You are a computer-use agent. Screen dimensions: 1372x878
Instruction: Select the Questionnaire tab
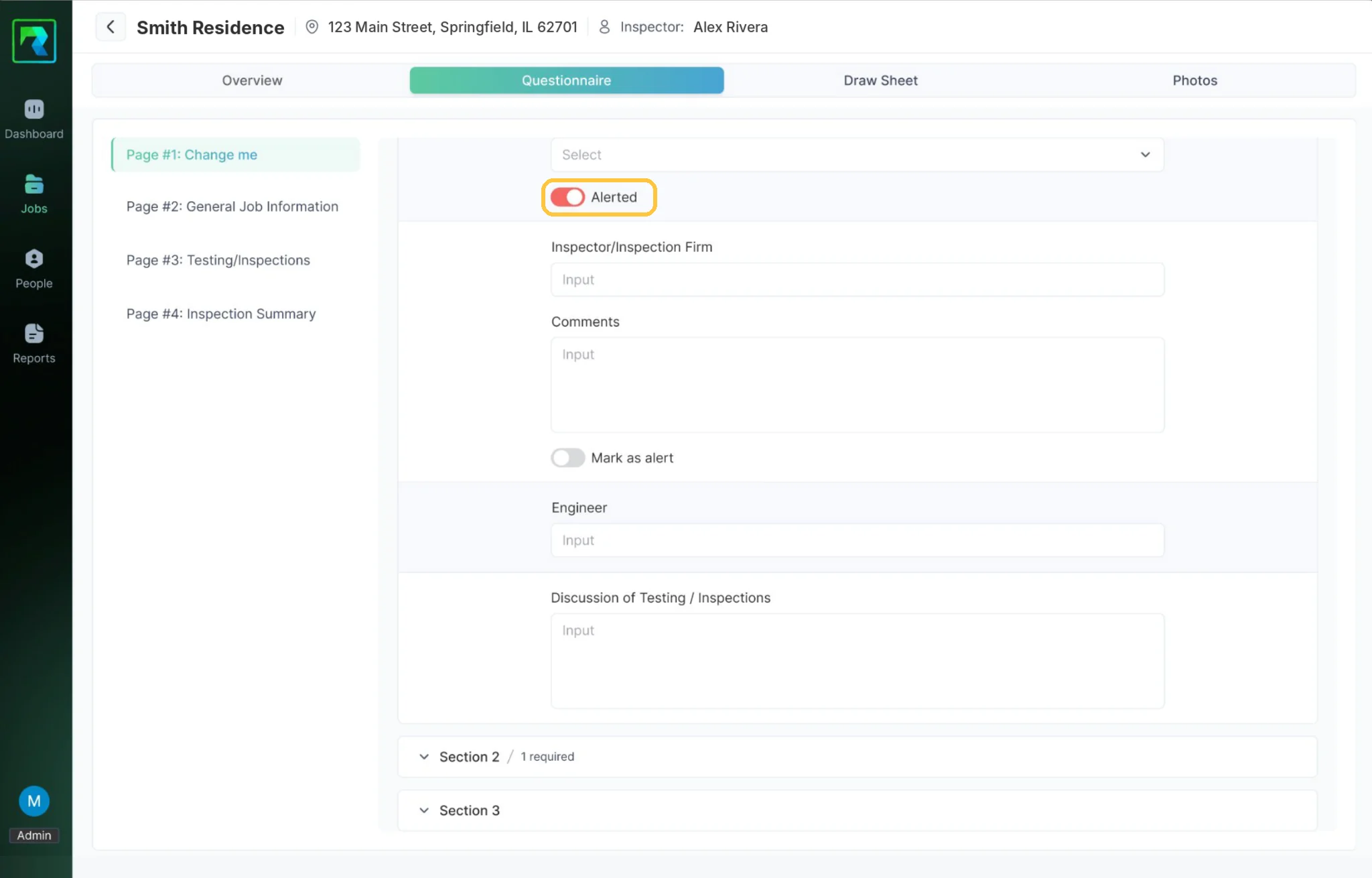pos(567,80)
